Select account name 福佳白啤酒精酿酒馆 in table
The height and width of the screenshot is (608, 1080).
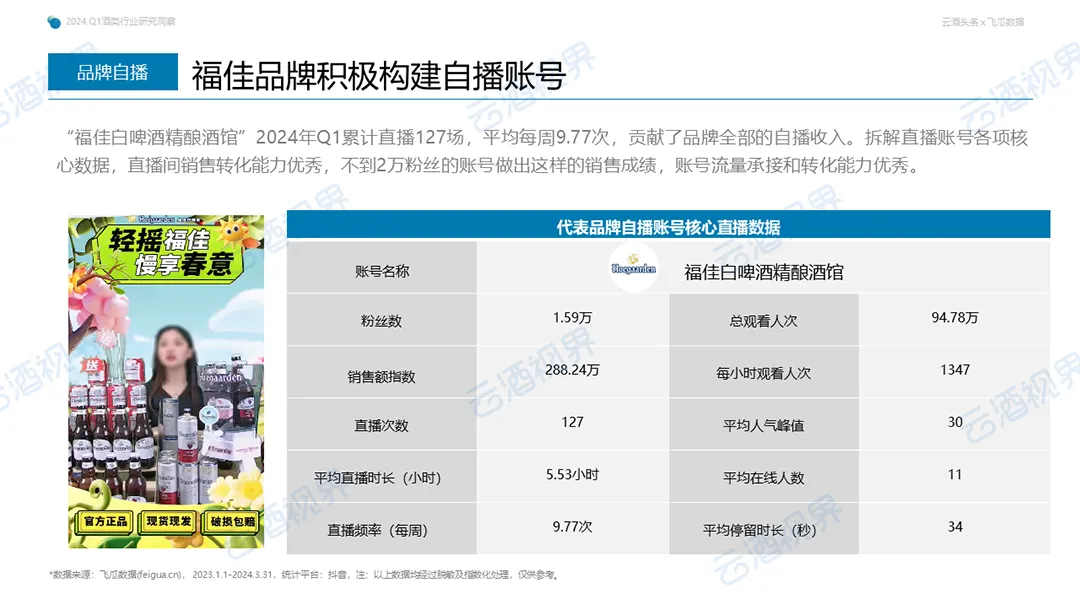click(763, 272)
